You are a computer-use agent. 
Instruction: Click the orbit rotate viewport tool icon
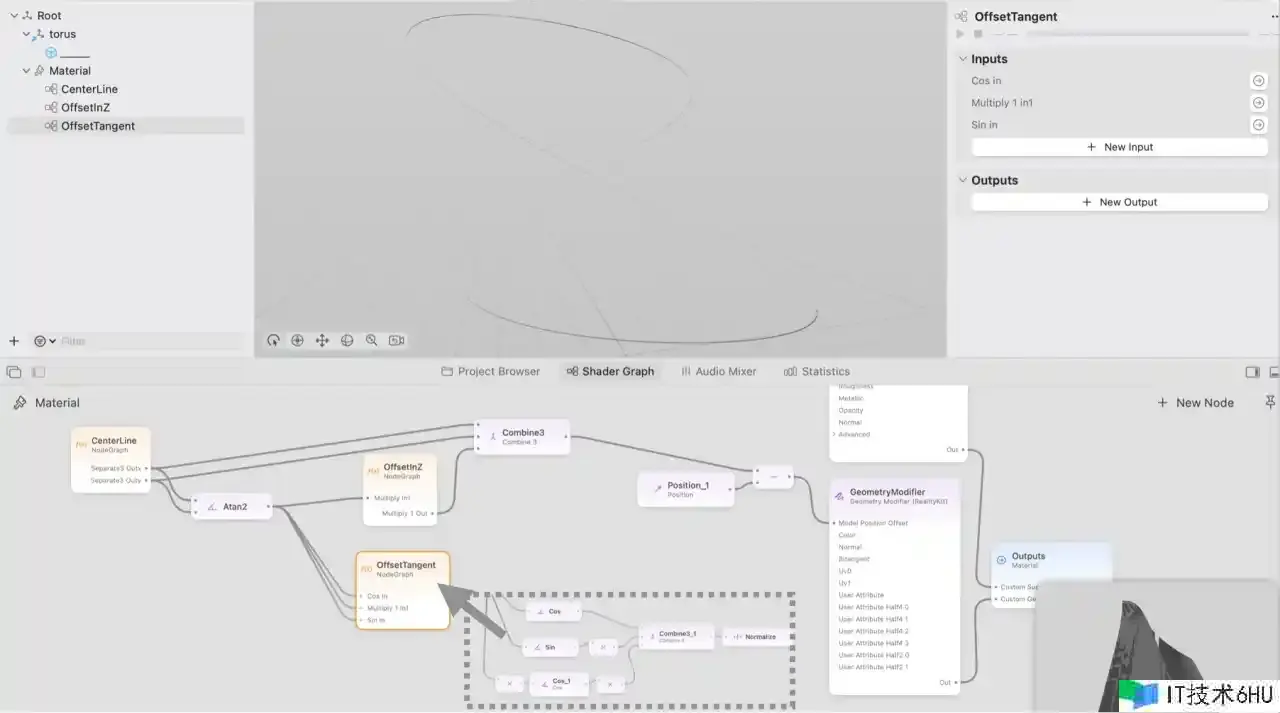pos(273,340)
